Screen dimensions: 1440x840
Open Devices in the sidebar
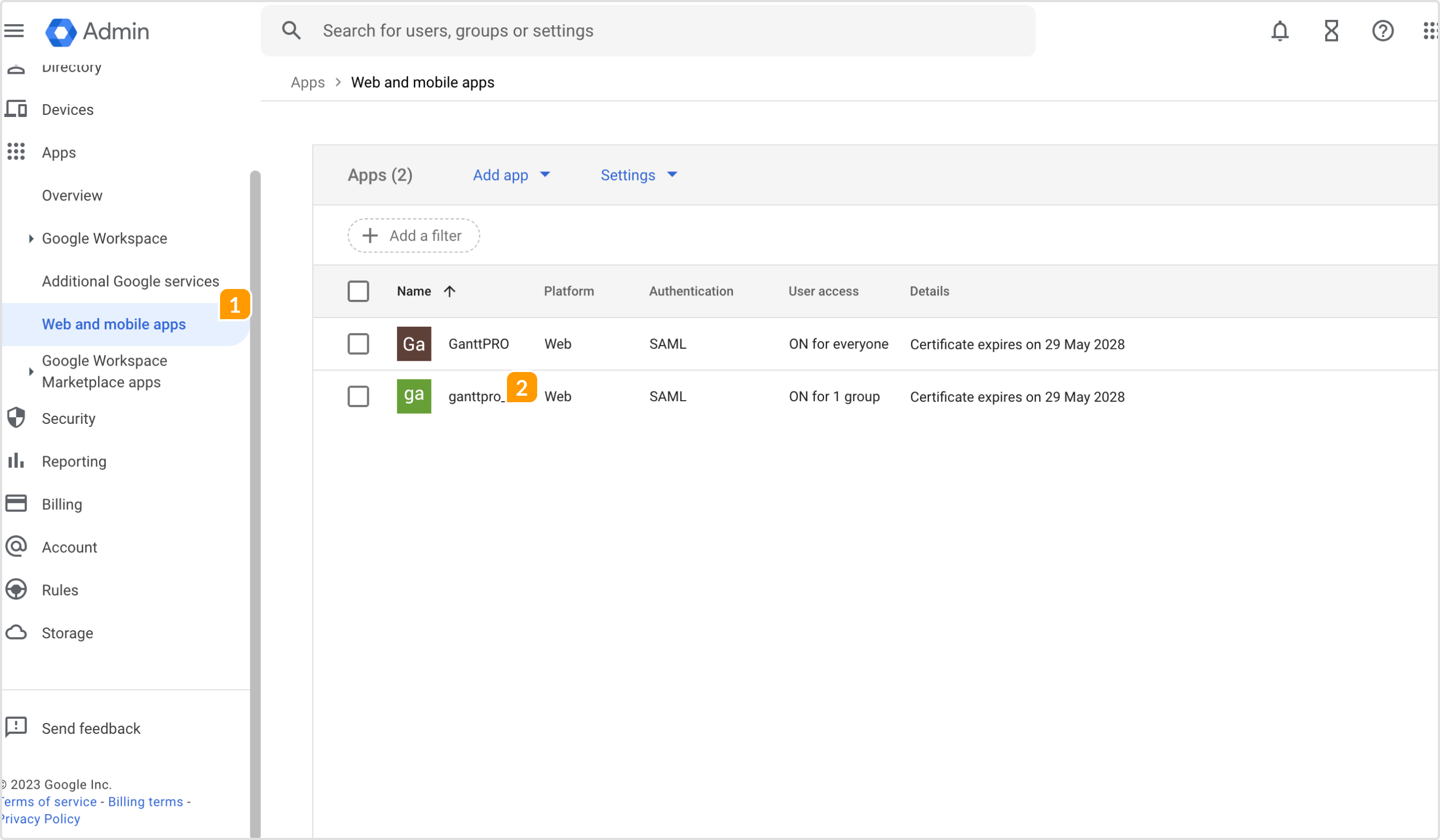point(67,109)
